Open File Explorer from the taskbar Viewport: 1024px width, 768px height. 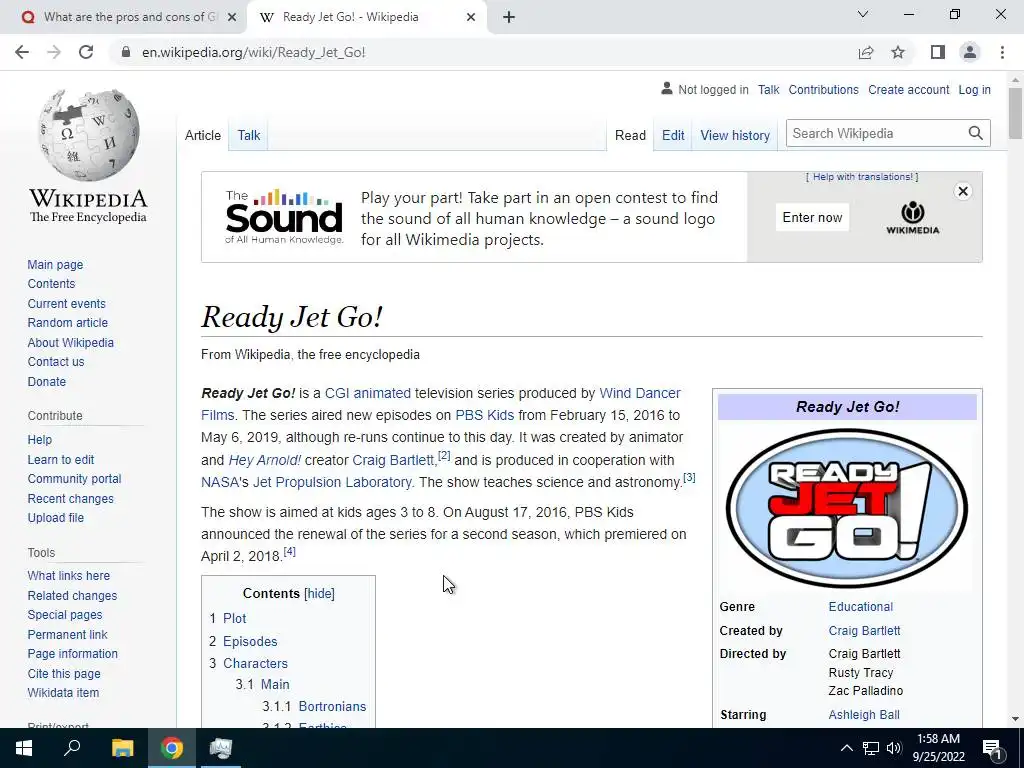pyautogui.click(x=122, y=748)
